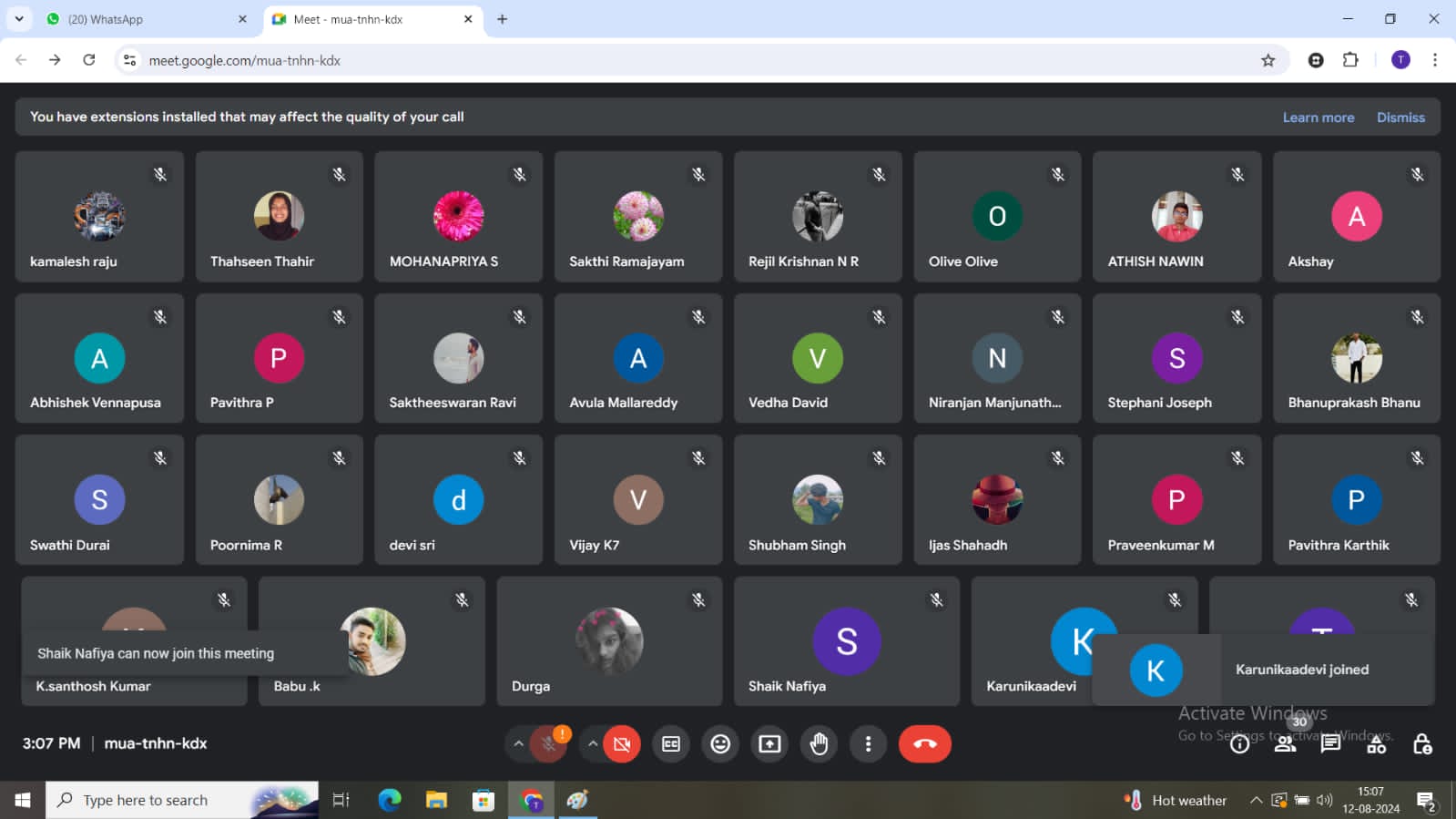The width and height of the screenshot is (1456, 819).
Task: Leave the call with the red hang-up button
Action: [924, 744]
